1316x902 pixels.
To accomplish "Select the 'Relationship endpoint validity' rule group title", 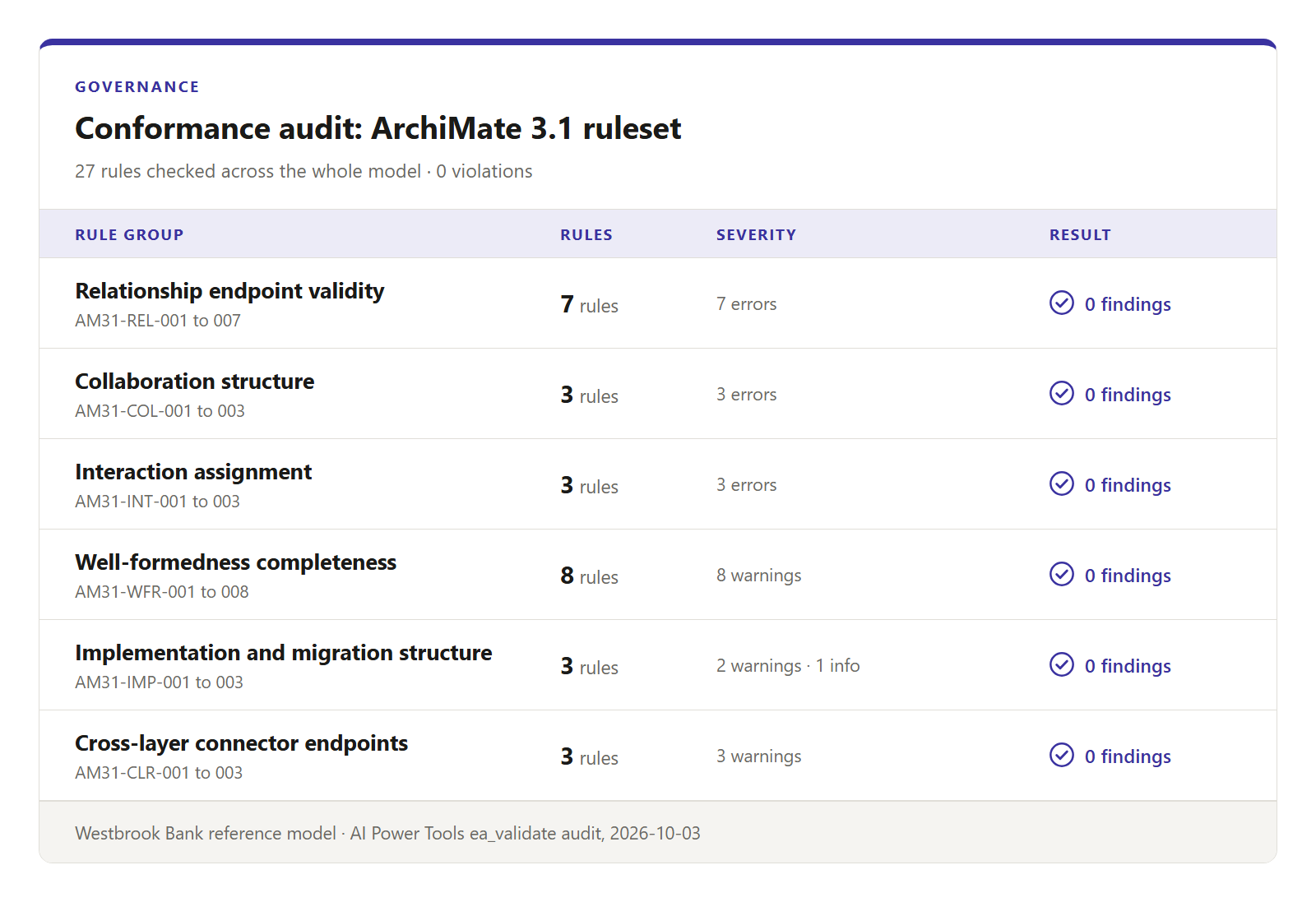I will (229, 291).
